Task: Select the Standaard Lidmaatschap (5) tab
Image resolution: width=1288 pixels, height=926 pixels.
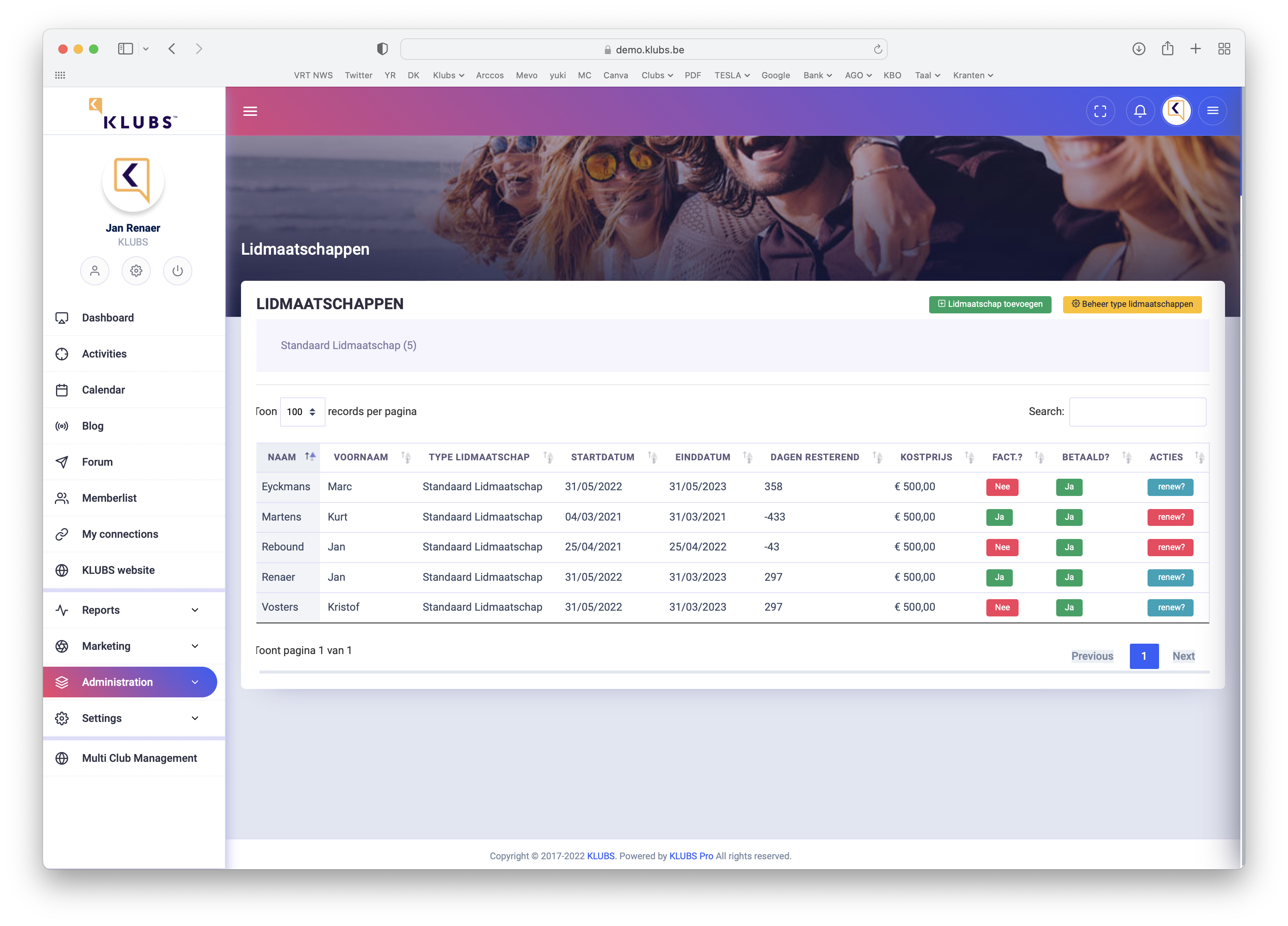Action: pyautogui.click(x=348, y=345)
